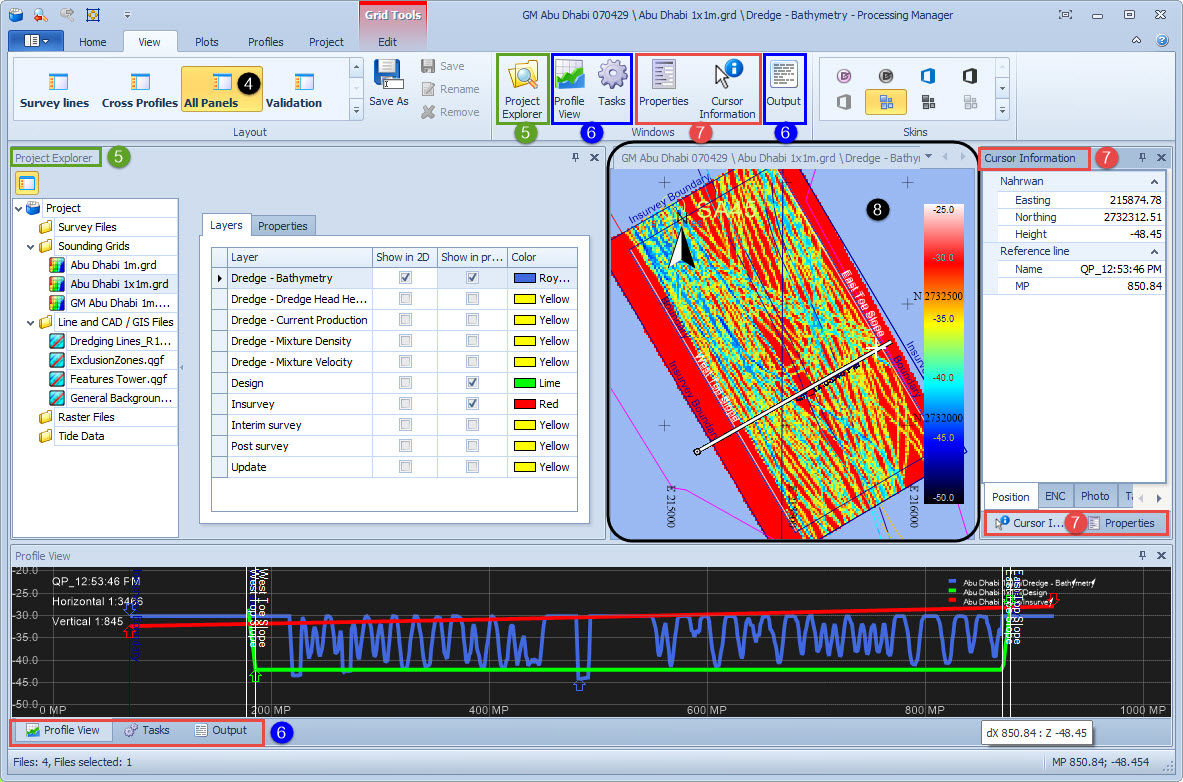Disable Show in profile for Insurvey layer

[x=472, y=404]
